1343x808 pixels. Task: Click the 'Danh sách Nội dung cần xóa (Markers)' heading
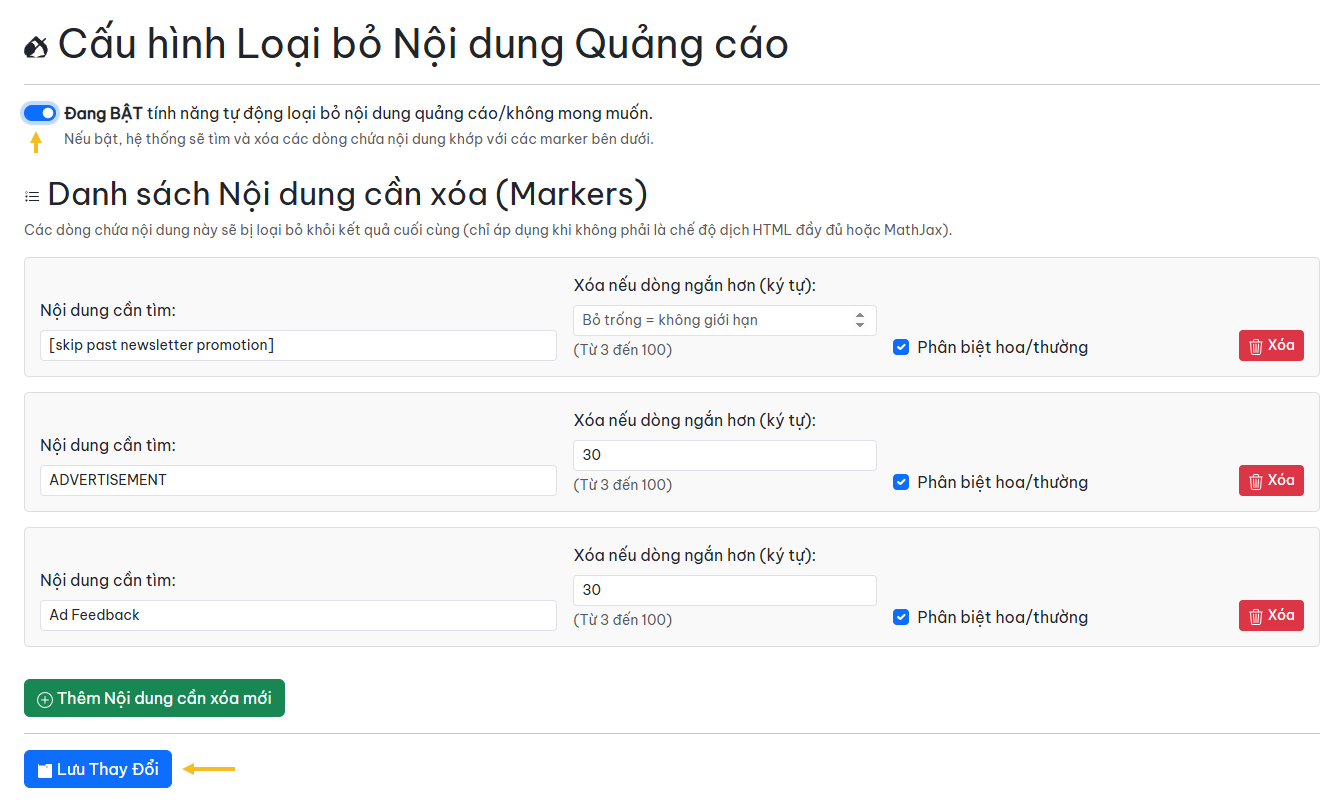(x=348, y=194)
